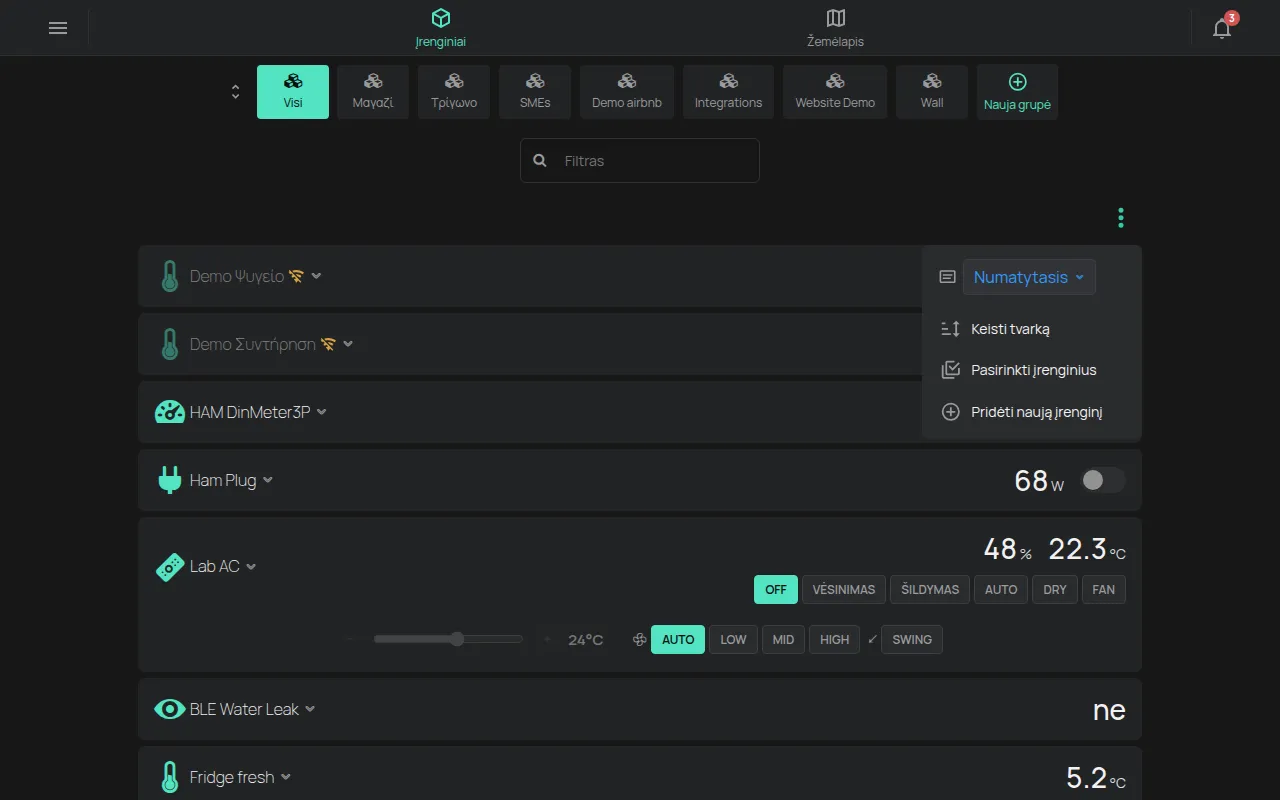Select VĖSINIMAS mode for Lab AC

click(844, 590)
